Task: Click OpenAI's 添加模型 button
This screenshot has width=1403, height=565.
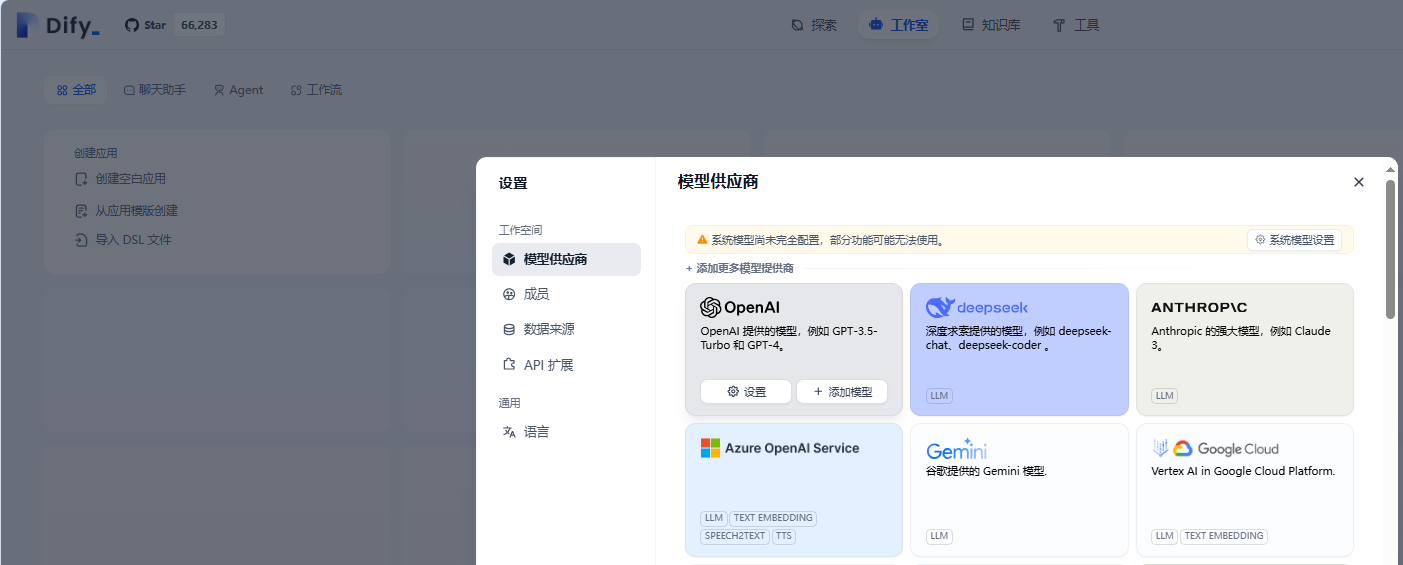Action: pos(842,392)
